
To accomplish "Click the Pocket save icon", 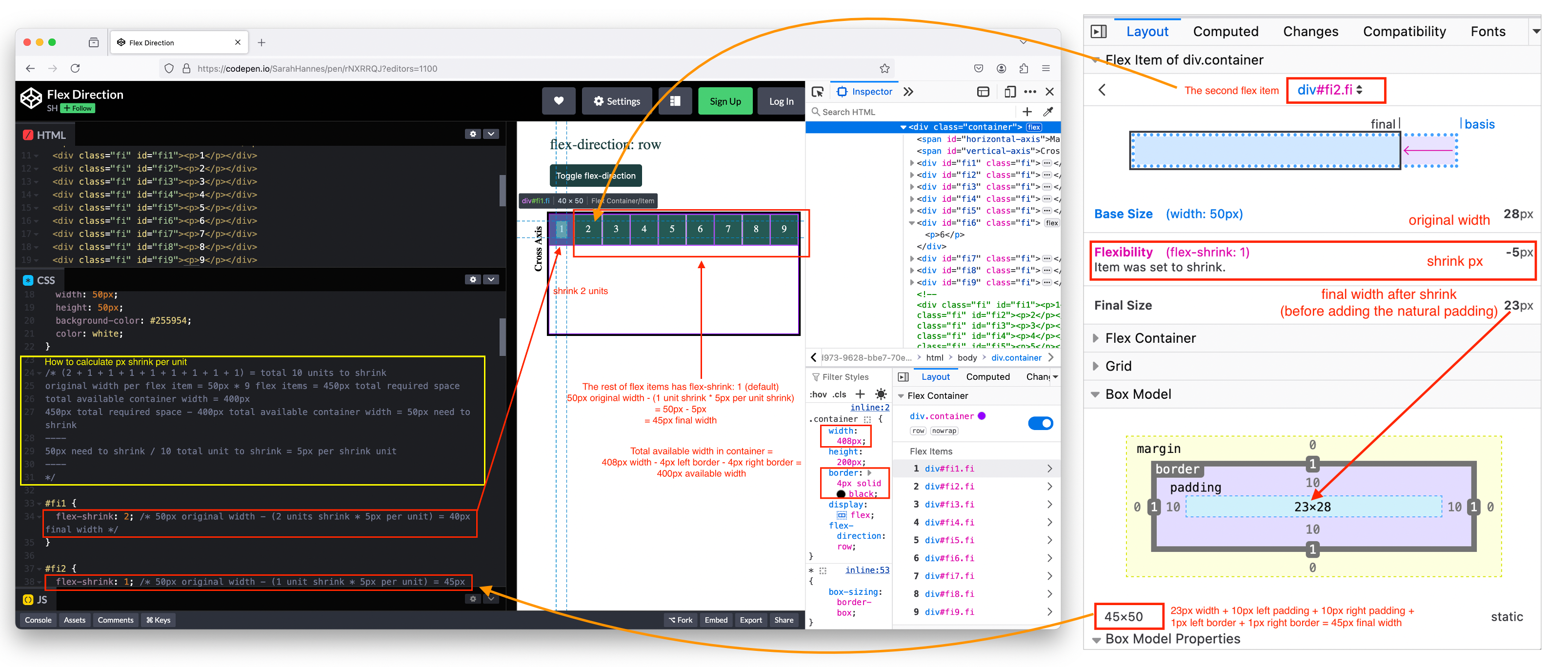I will click(979, 68).
